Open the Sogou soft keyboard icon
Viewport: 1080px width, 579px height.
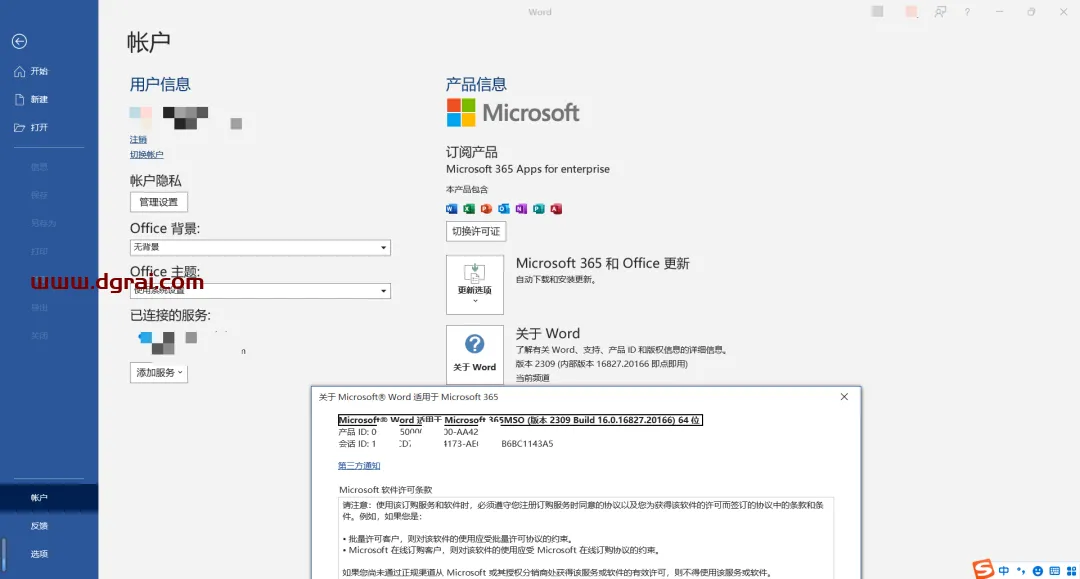click(1055, 571)
